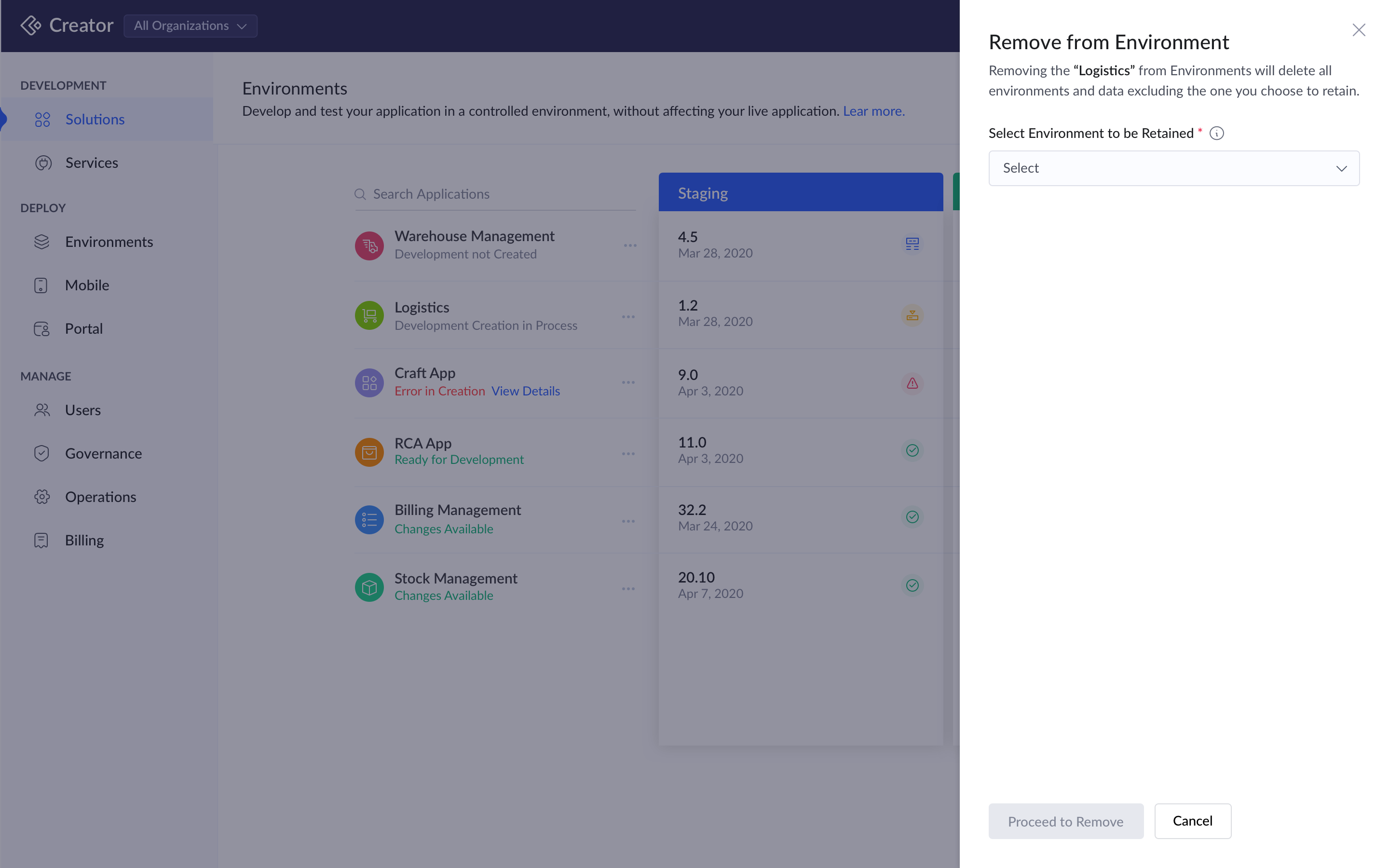Open the Select Environment to be Retained dropdown
Viewport: 1389px width, 868px height.
pos(1173,168)
